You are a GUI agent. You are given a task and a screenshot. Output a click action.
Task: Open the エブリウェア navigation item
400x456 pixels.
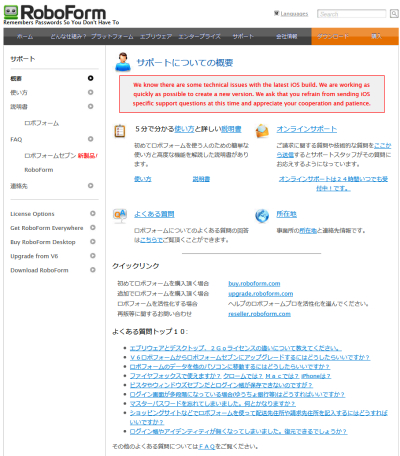click(156, 36)
